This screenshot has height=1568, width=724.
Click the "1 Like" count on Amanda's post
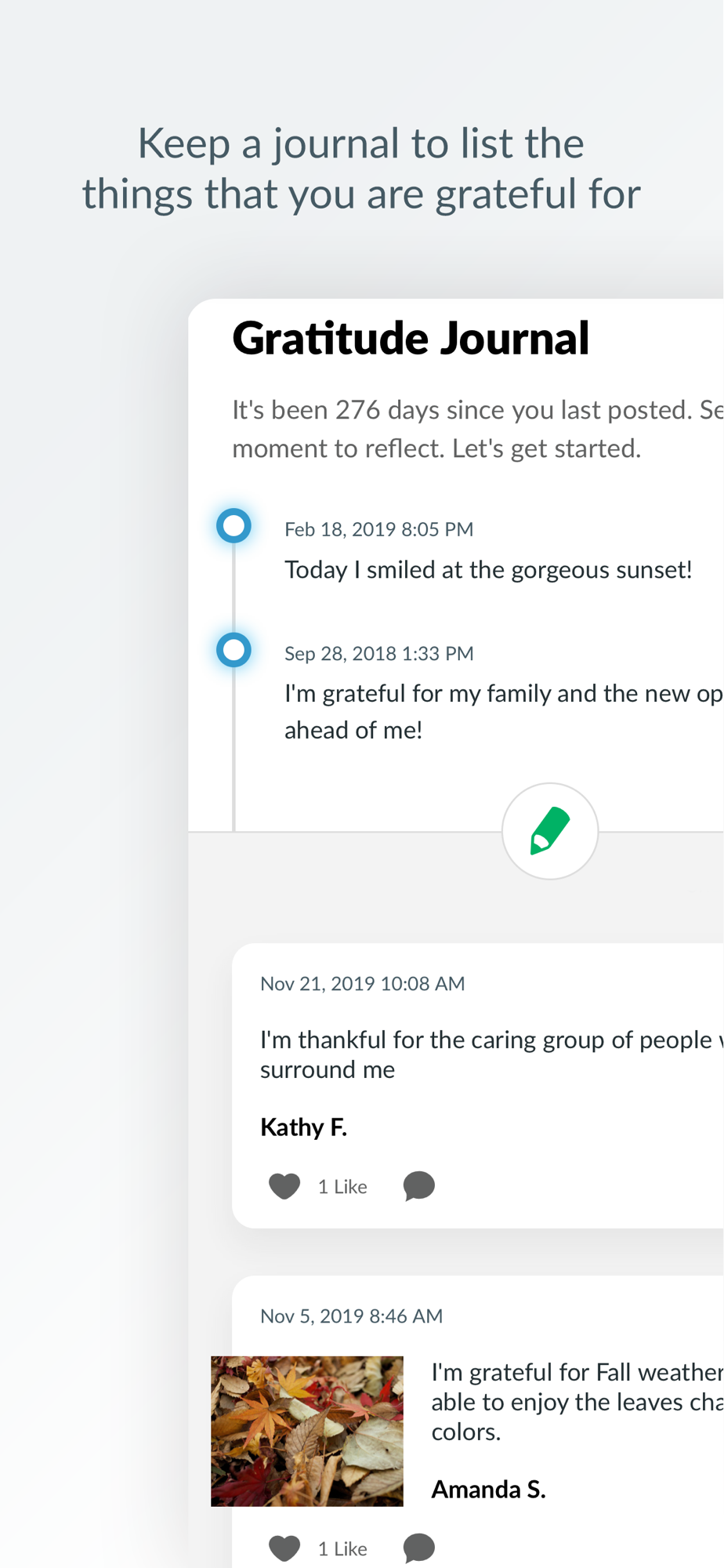342,1549
